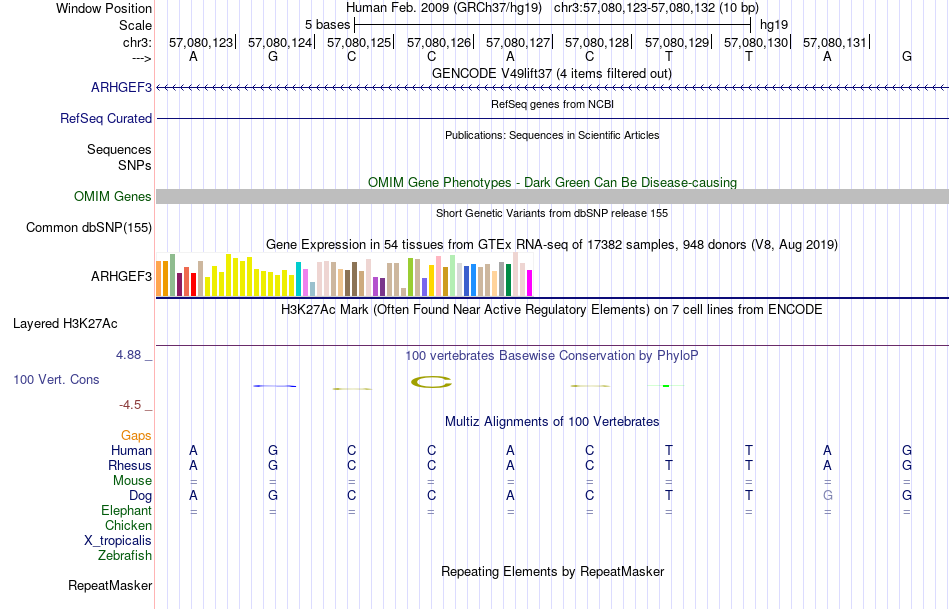Select the Human alignment row label
Screen dimensions: 950x609
click(131, 450)
